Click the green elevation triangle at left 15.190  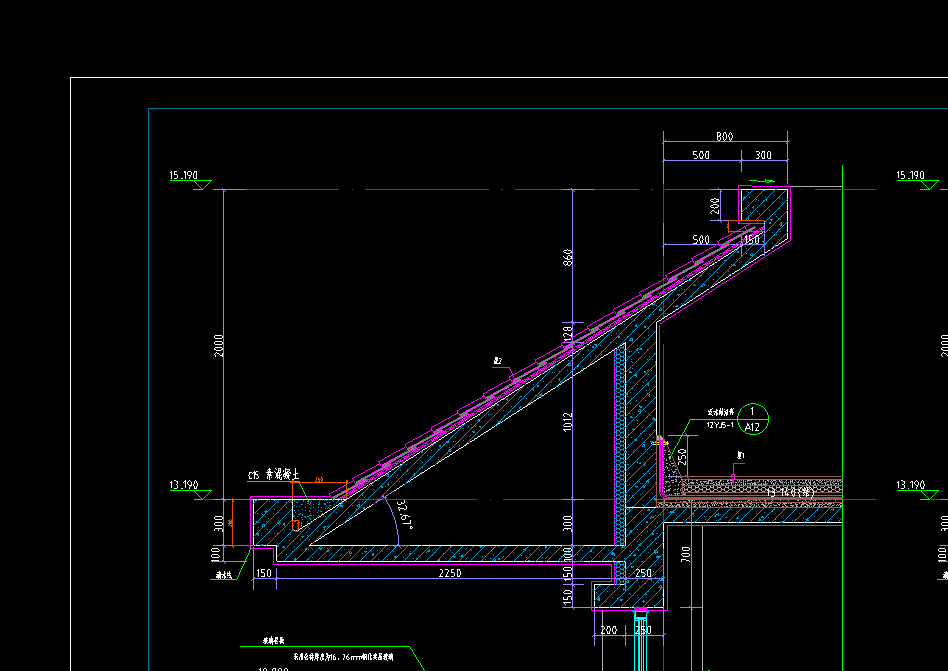[x=202, y=185]
